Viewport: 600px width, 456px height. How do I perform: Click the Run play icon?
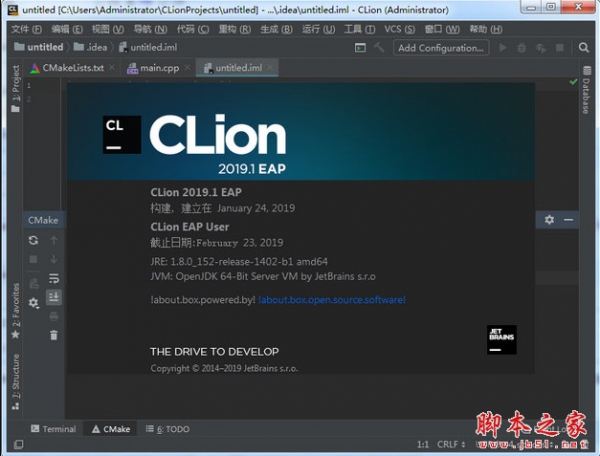[x=503, y=48]
